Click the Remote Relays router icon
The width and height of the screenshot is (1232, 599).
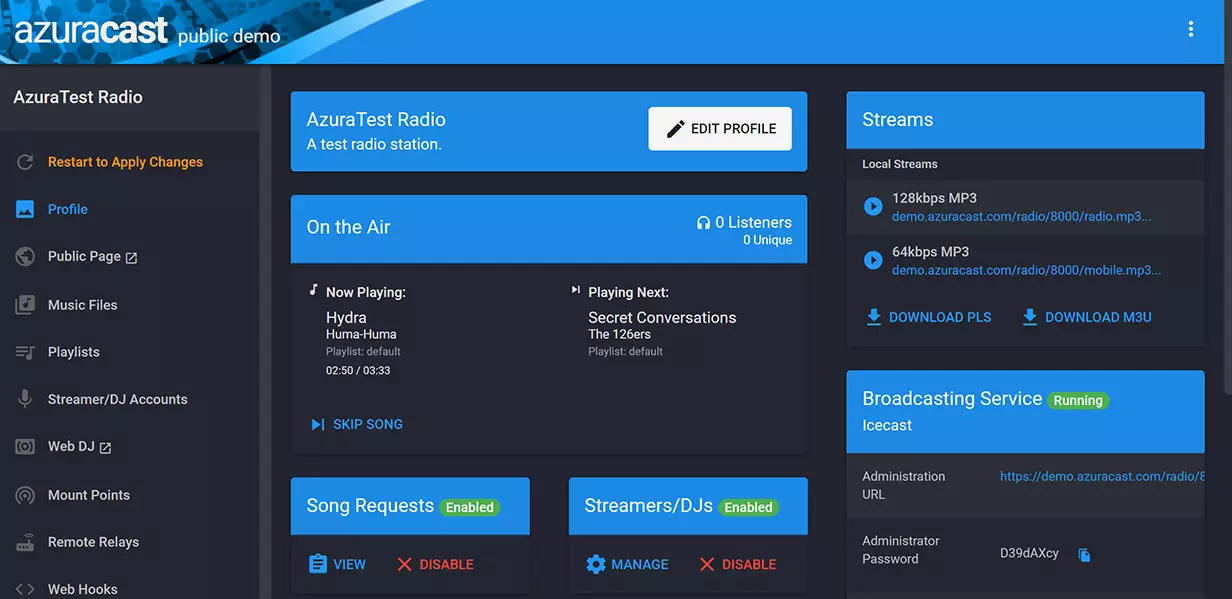[x=25, y=542]
